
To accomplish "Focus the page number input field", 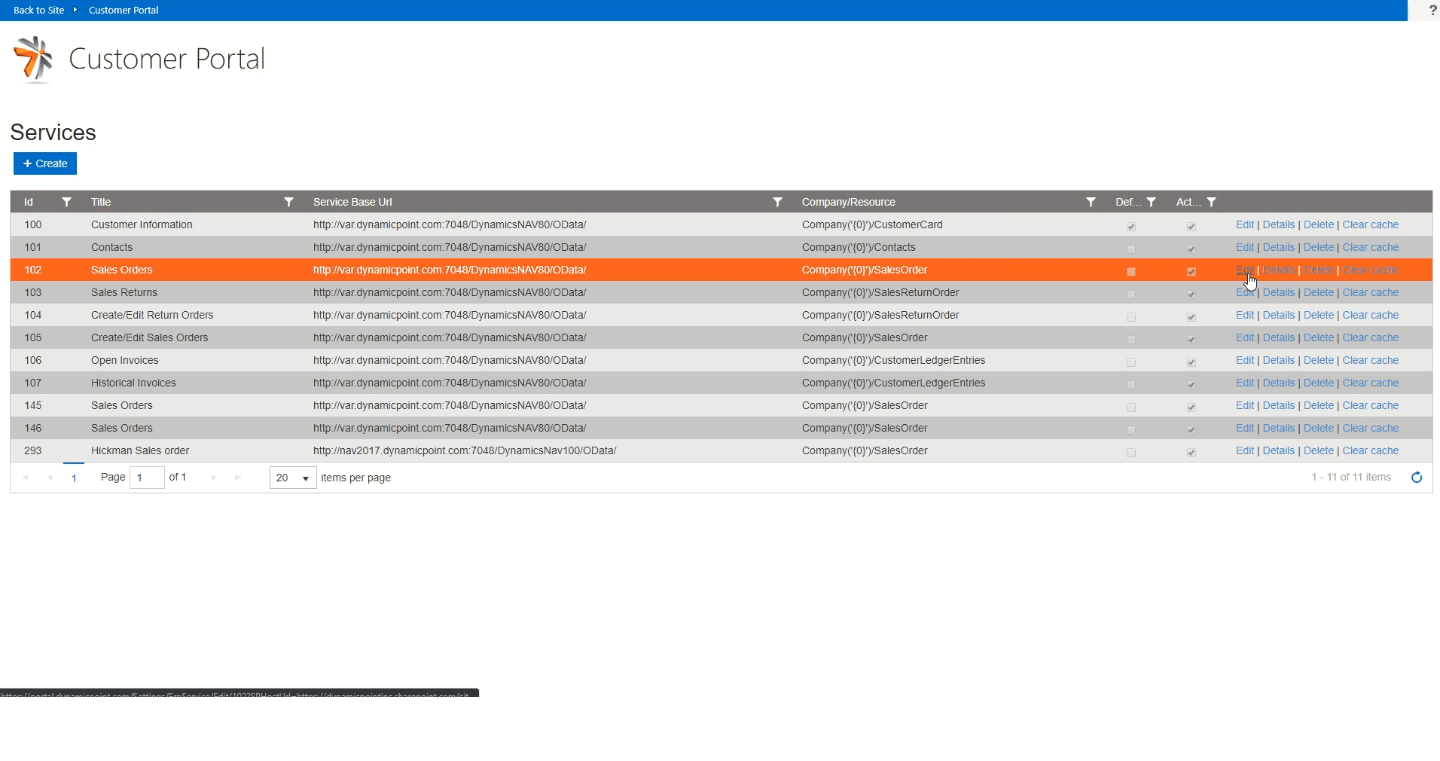I will tap(147, 478).
